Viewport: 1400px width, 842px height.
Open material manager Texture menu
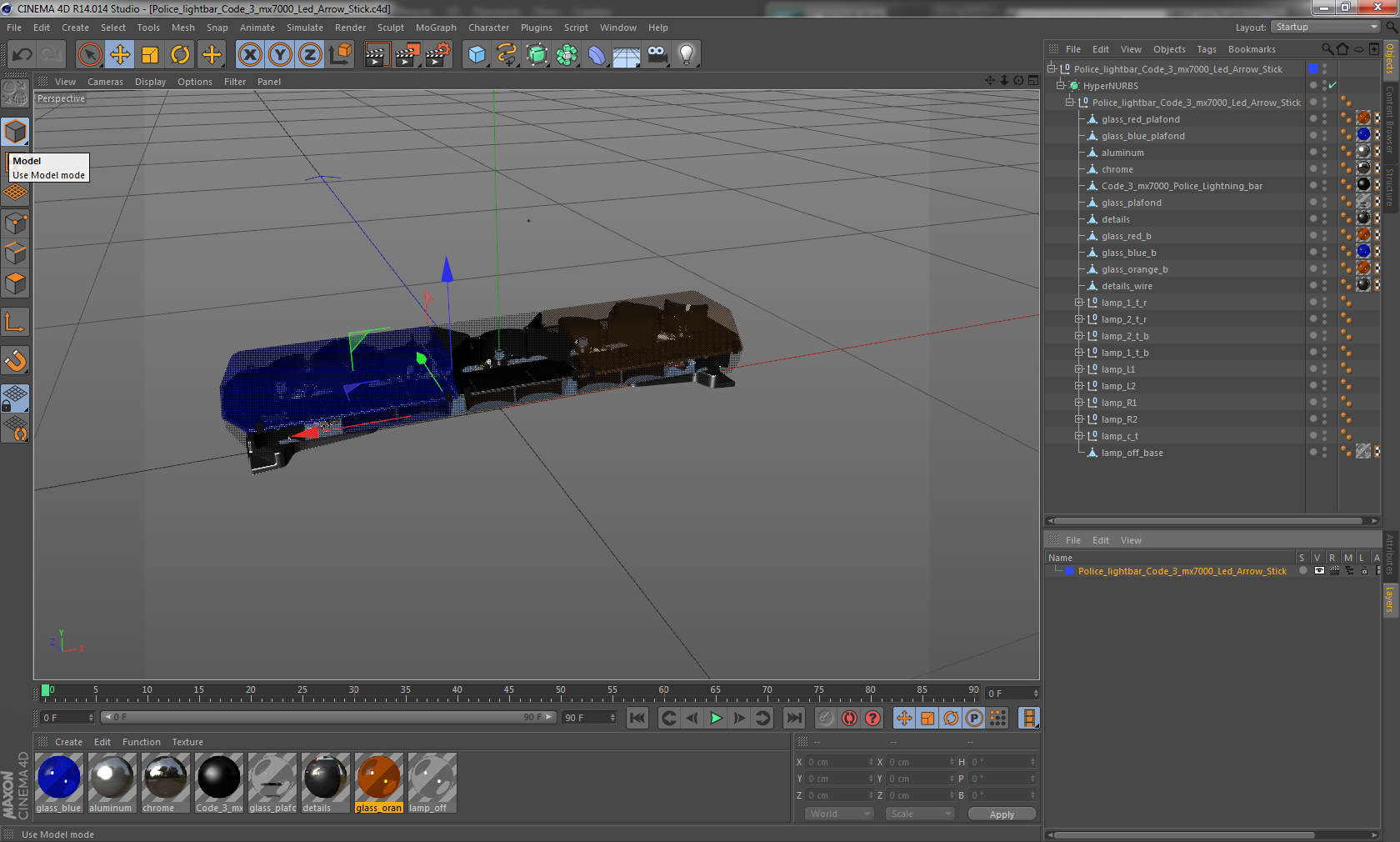tap(187, 742)
